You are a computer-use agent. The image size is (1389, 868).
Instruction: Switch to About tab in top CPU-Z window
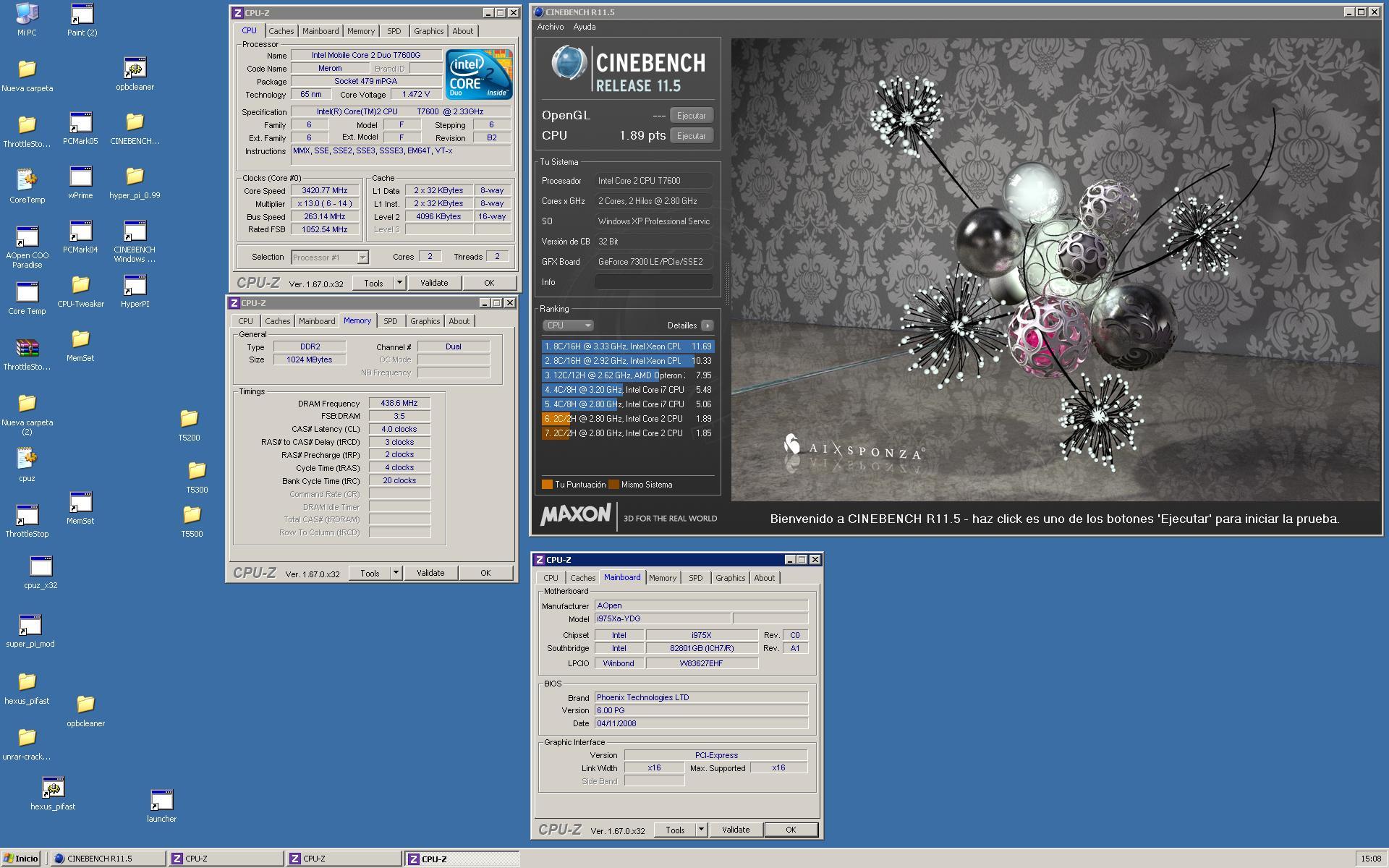(x=463, y=31)
